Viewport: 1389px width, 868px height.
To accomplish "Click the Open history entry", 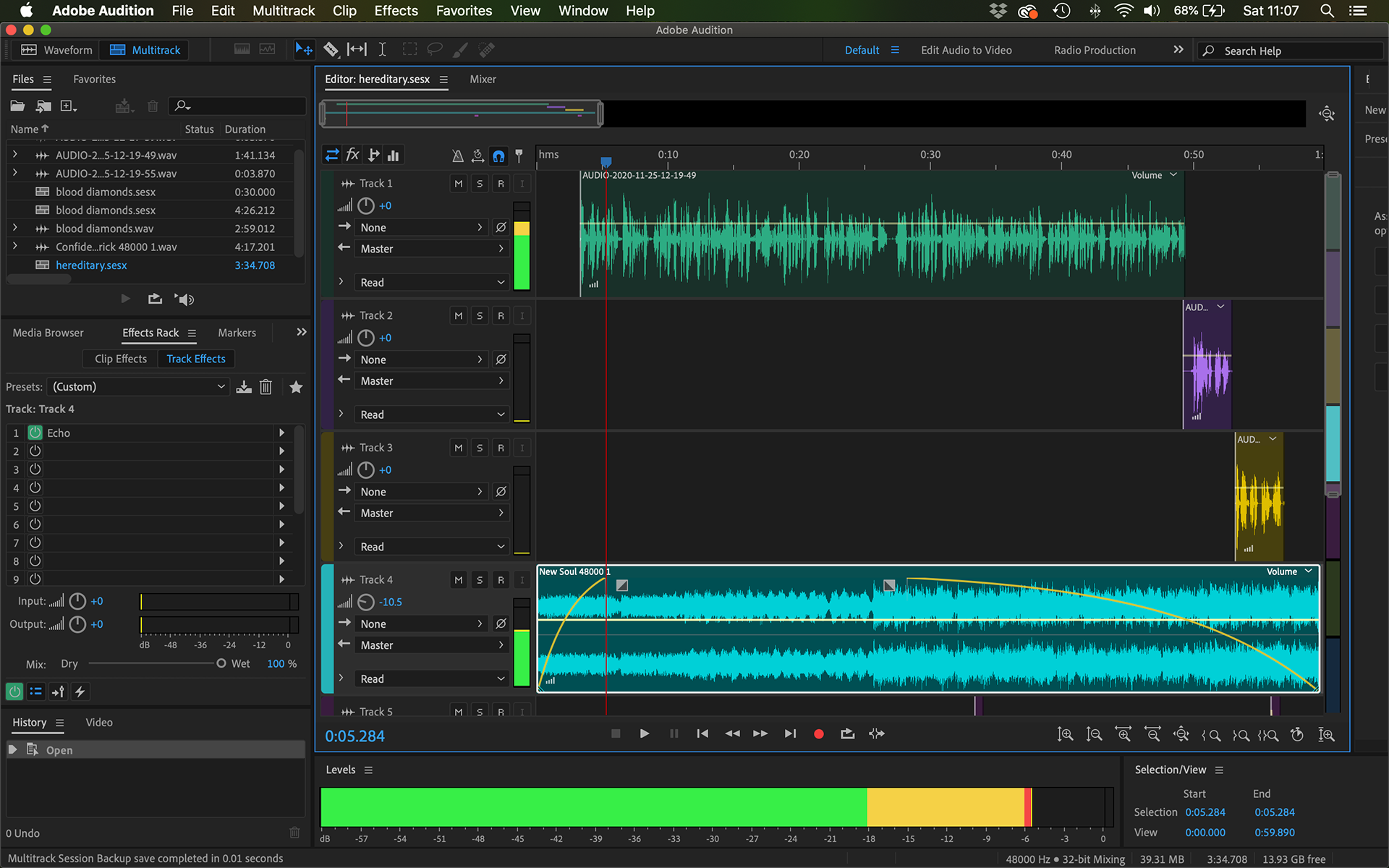I will 156,750.
